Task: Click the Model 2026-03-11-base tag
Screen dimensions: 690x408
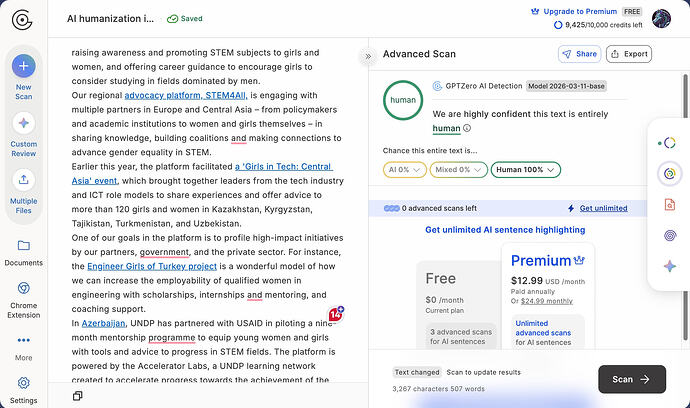Action: tap(566, 86)
